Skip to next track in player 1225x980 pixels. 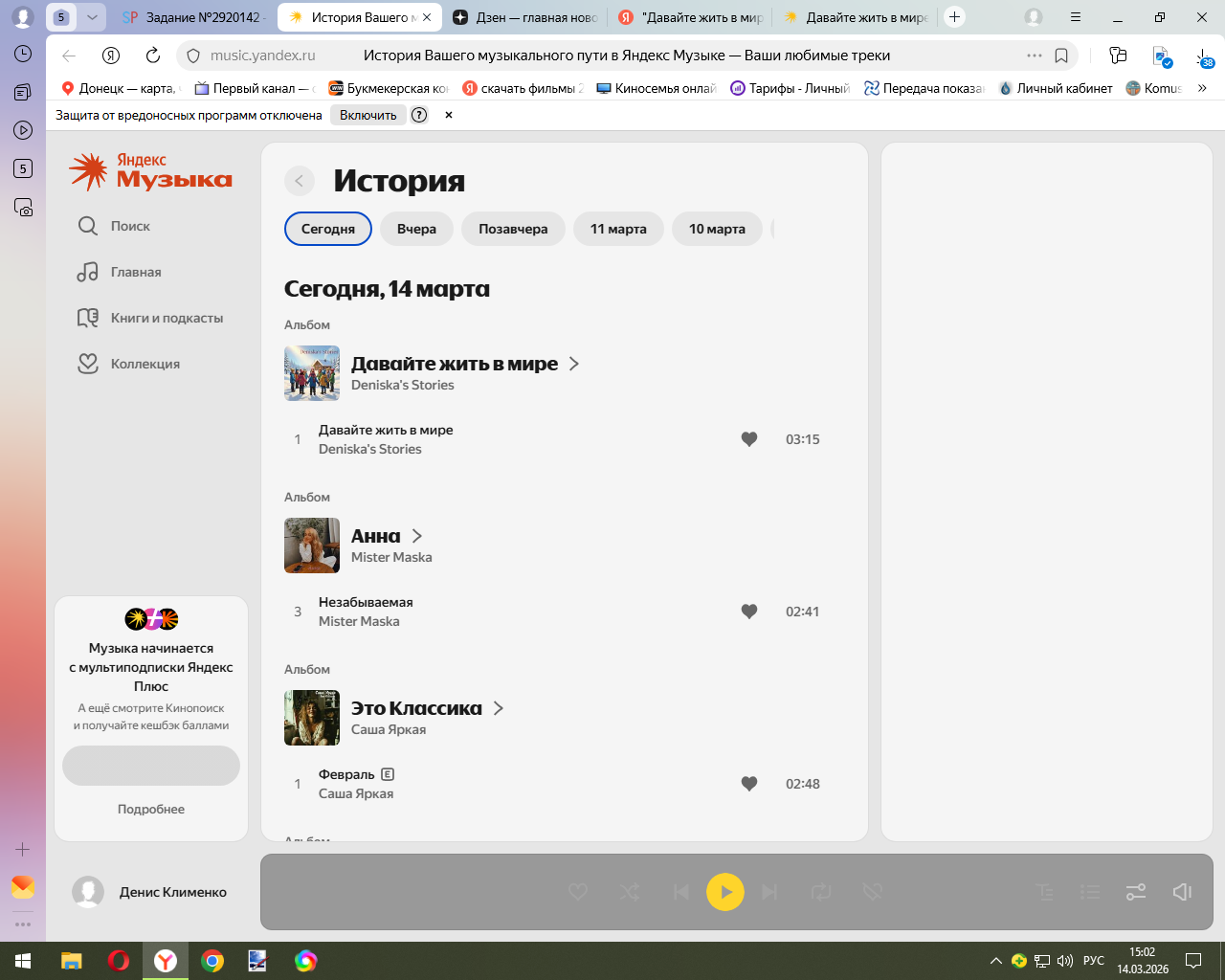[x=769, y=892]
